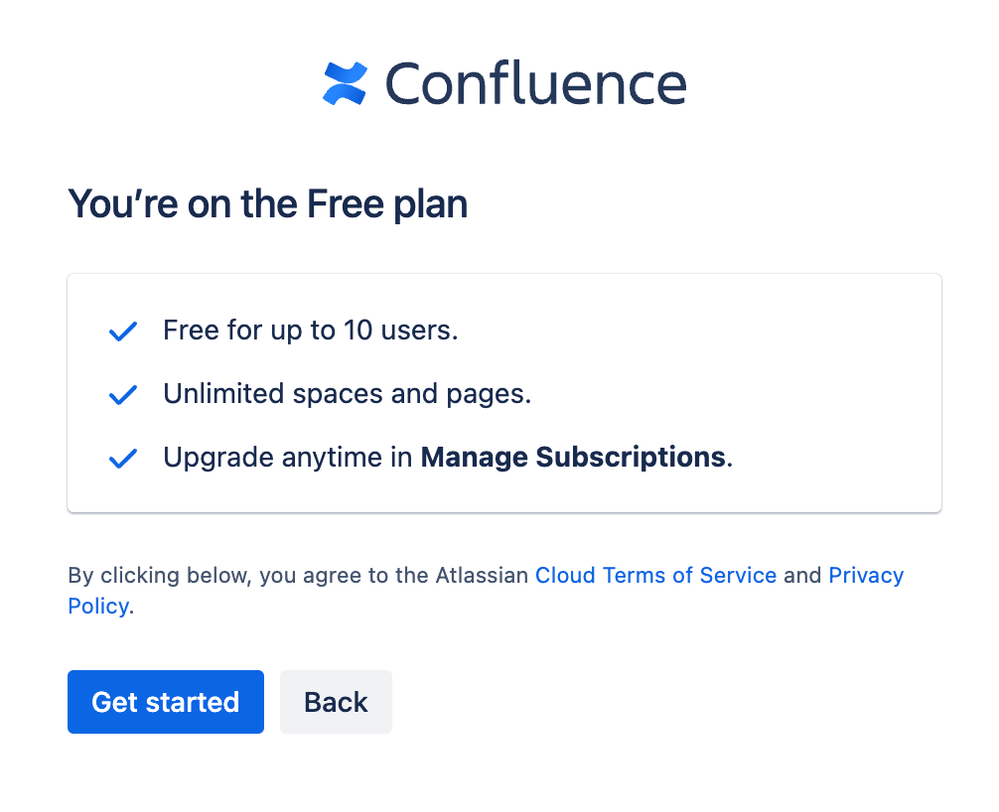Screen dimensions: 999x812
Task: Click the word Policy on second line
Action: (x=98, y=606)
